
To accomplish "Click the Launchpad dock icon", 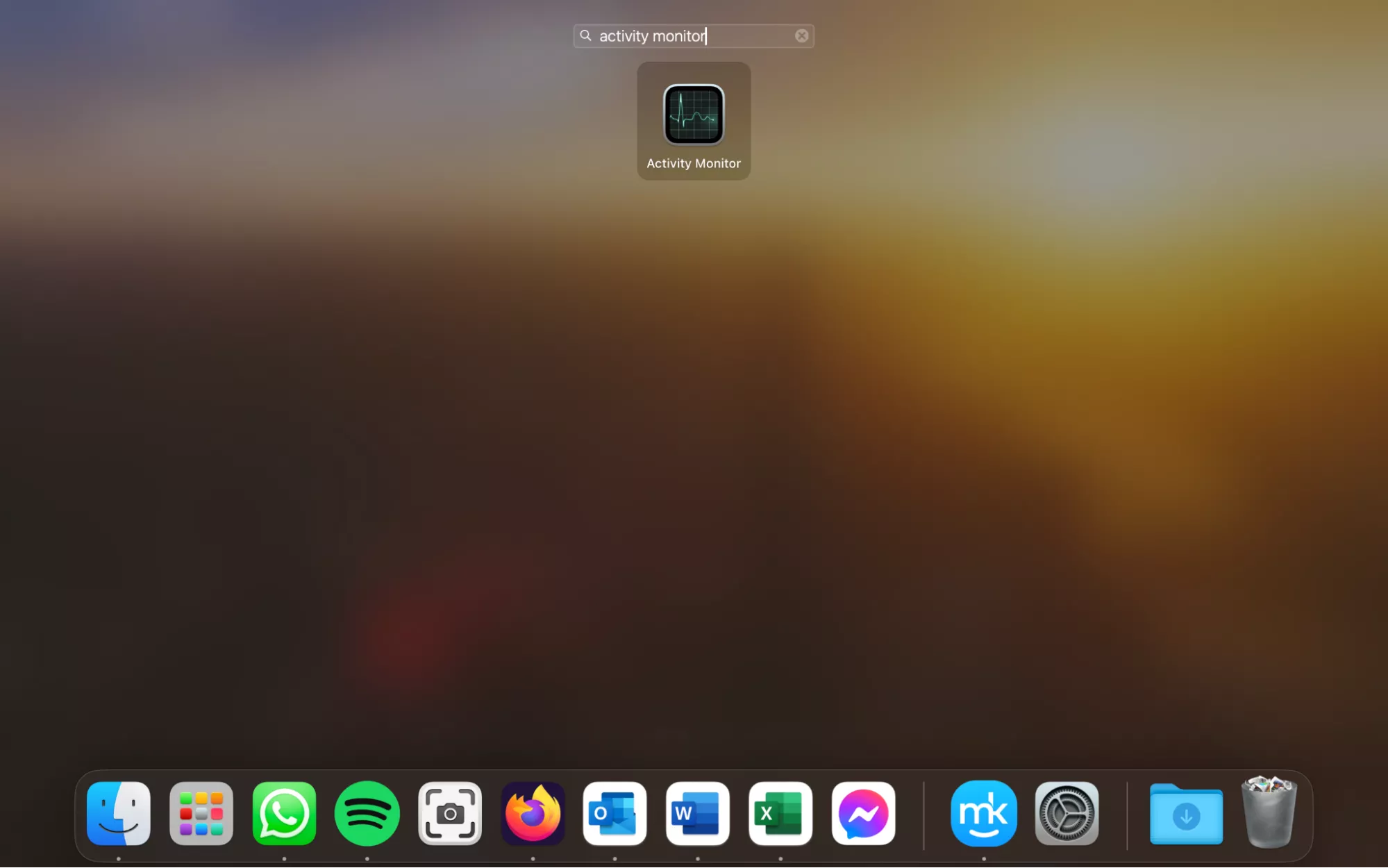I will click(201, 813).
